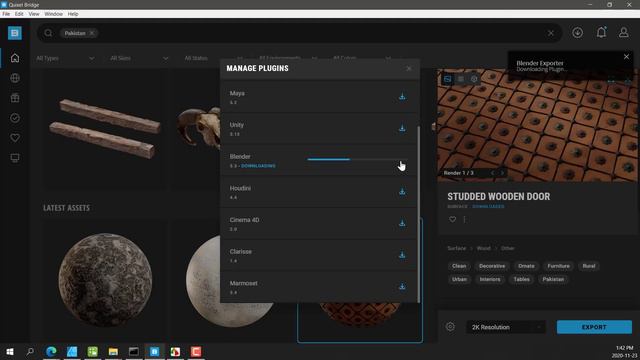
Task: Expand the All States filter dropdown
Action: 213,58
